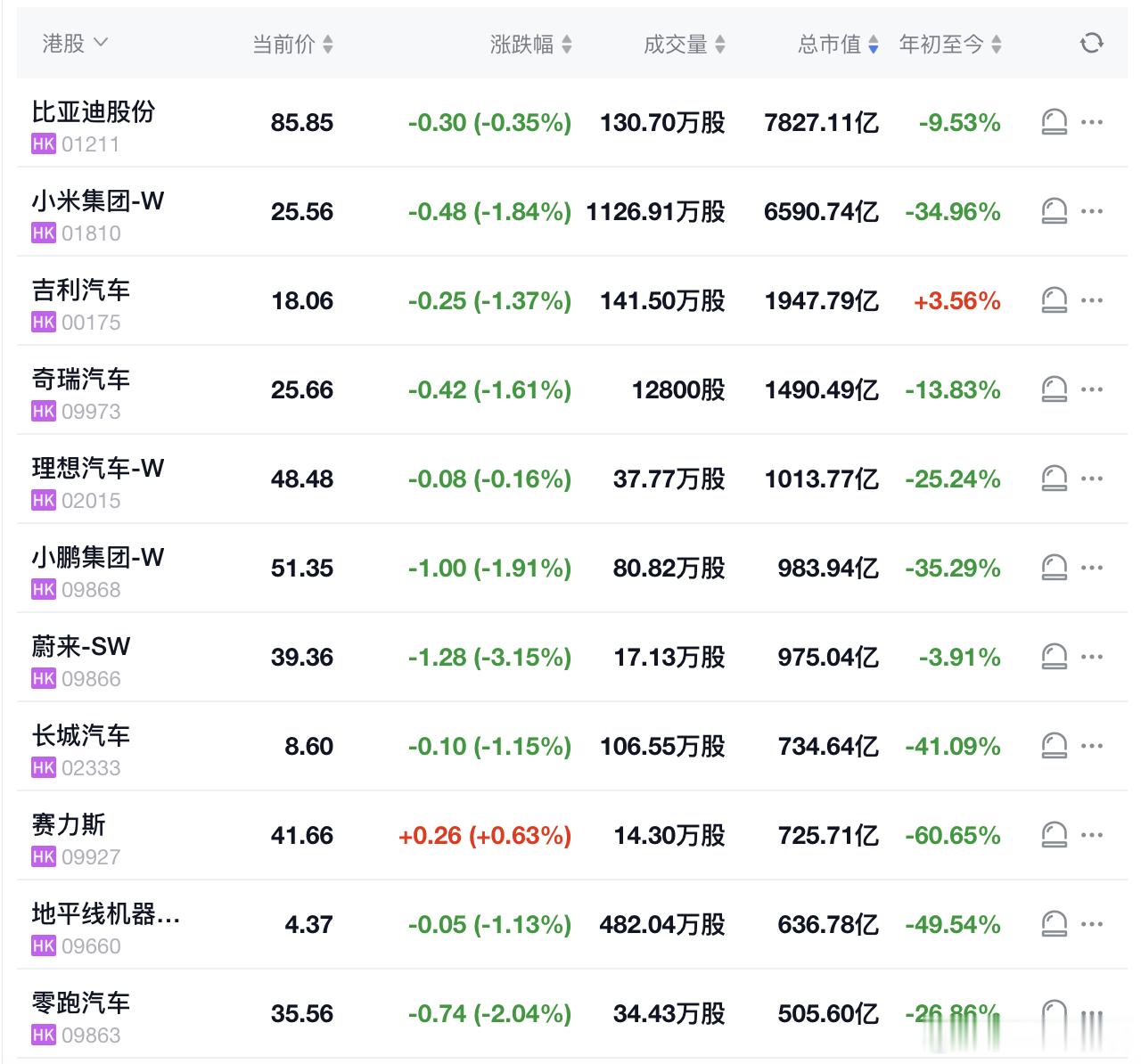This screenshot has width=1141, height=1064.
Task: Set price alert for 长城汽车
Action: (x=1055, y=746)
